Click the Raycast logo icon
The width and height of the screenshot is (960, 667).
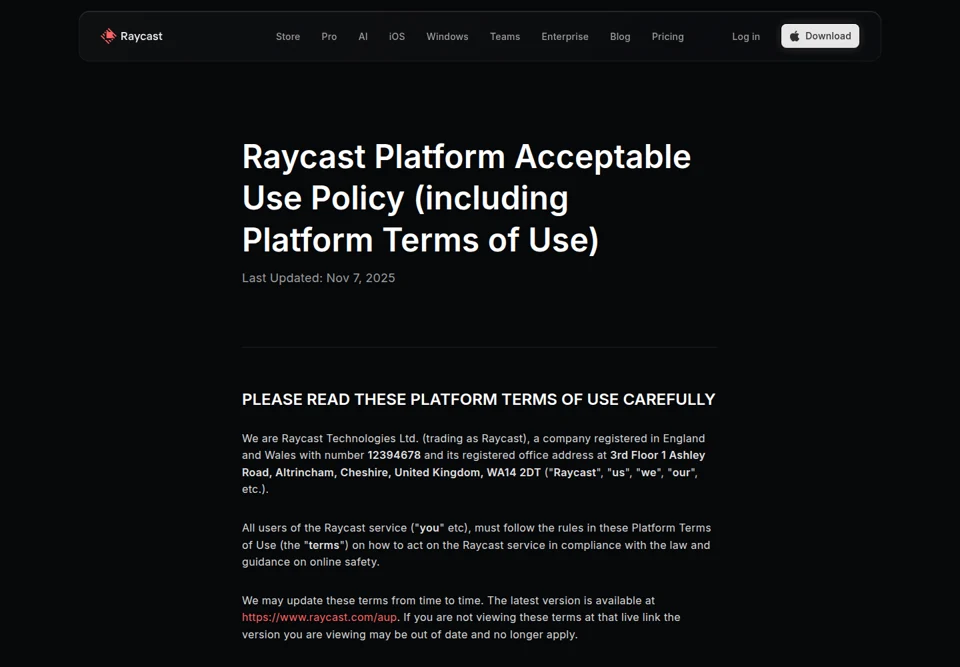(x=108, y=36)
